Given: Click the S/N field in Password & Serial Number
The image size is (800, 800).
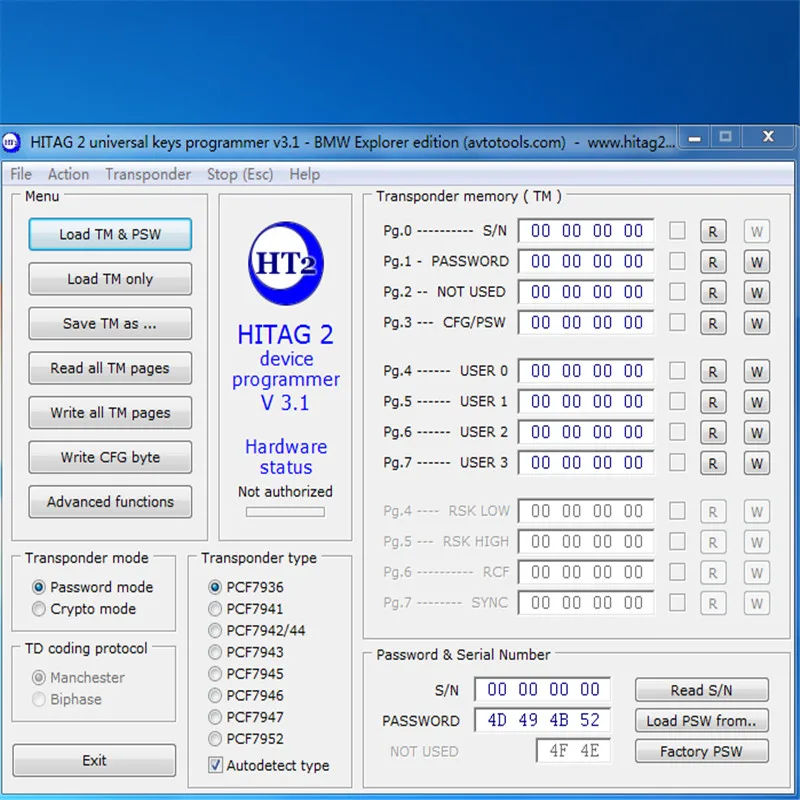Looking at the screenshot, I should (x=542, y=689).
